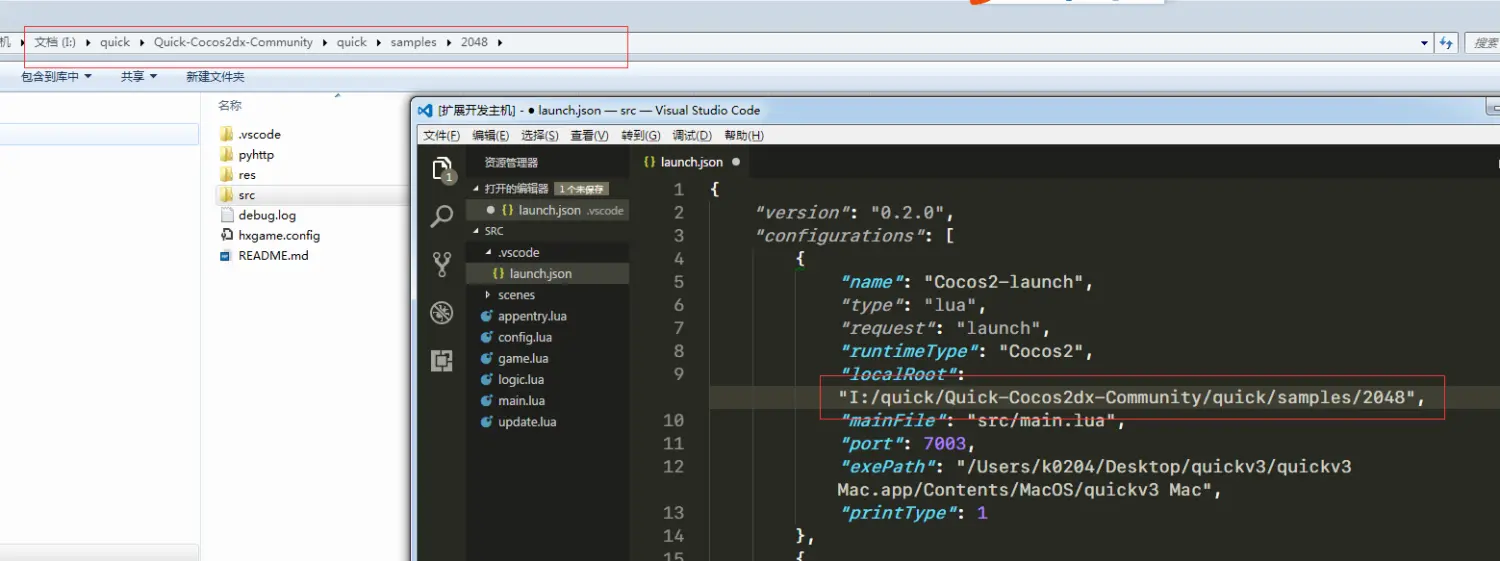Open the Source Control view icon
Screen dimensions: 1500x561
click(442, 264)
